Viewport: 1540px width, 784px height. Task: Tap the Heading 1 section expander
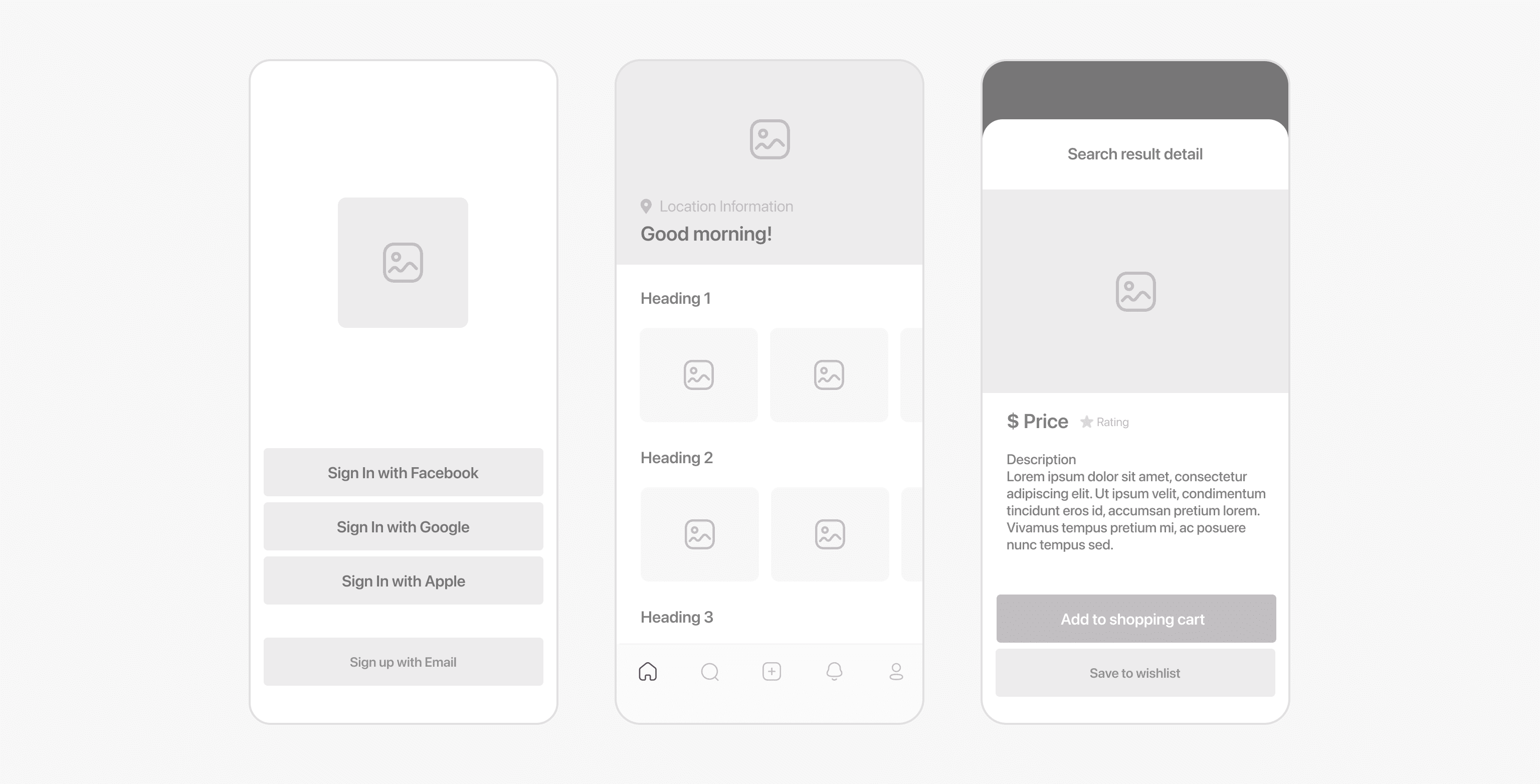click(x=675, y=298)
